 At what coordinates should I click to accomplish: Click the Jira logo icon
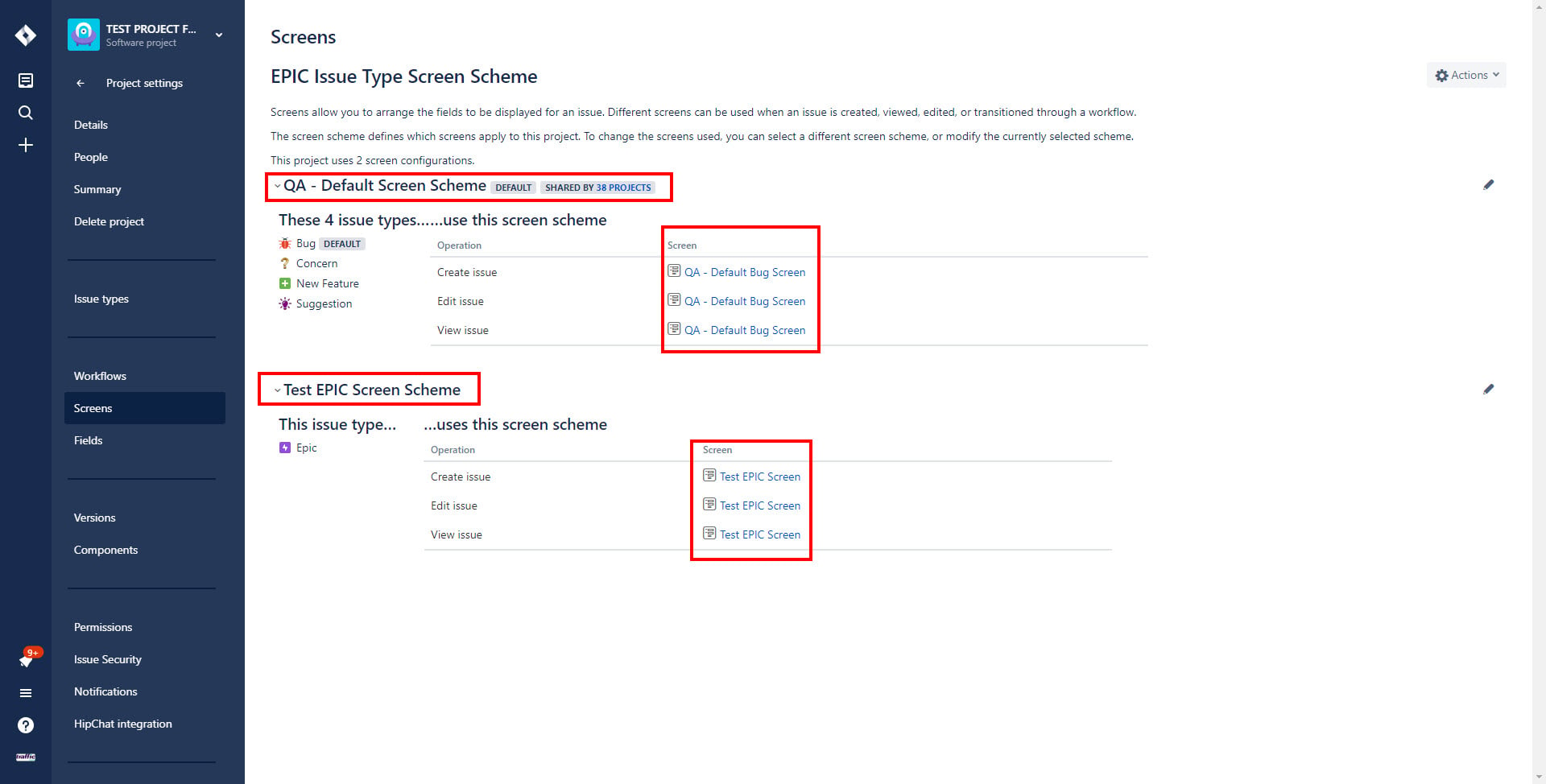pyautogui.click(x=26, y=35)
